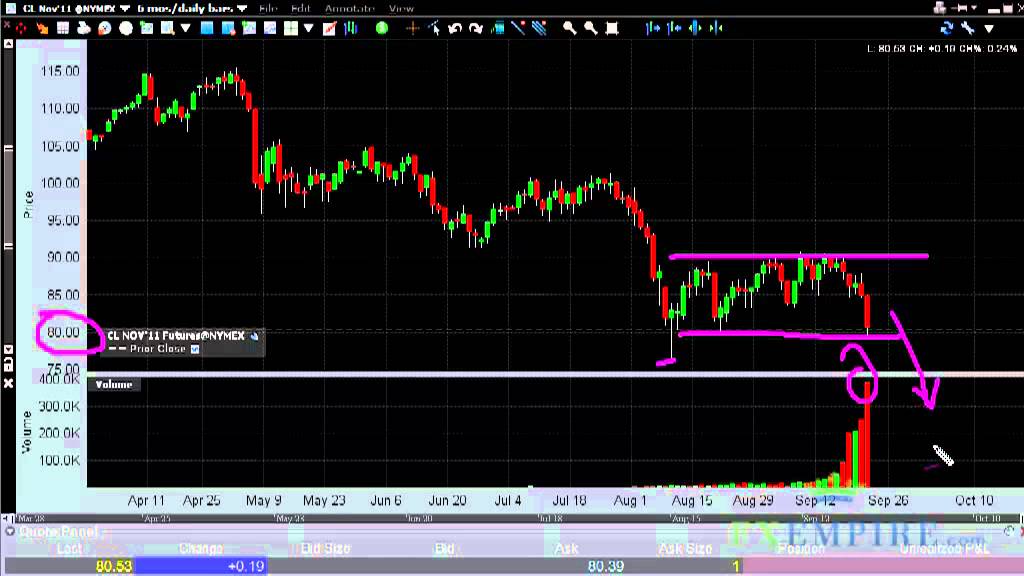Open chart settings wrench icon
1024x576 pixels.
pos(968,28)
